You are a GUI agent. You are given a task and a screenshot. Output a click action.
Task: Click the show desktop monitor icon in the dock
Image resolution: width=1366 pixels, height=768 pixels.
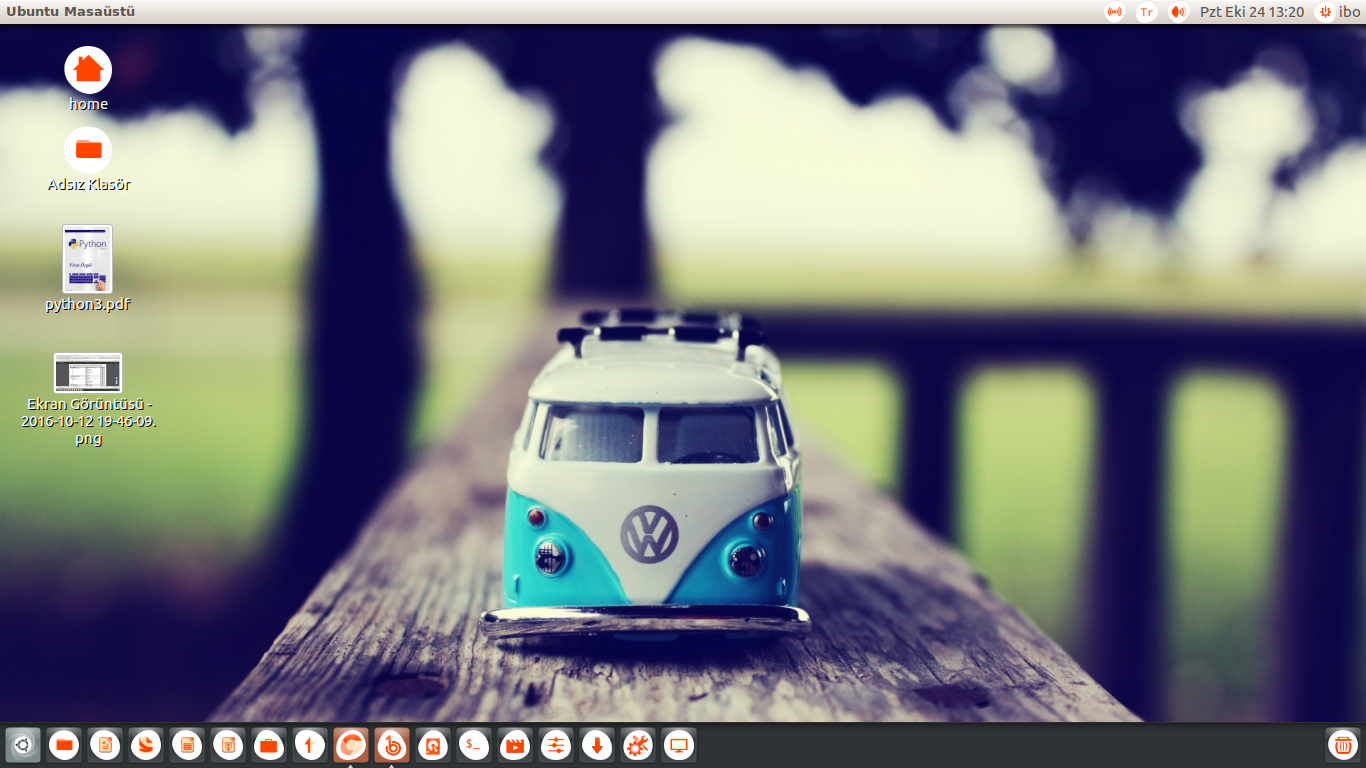pyautogui.click(x=679, y=745)
